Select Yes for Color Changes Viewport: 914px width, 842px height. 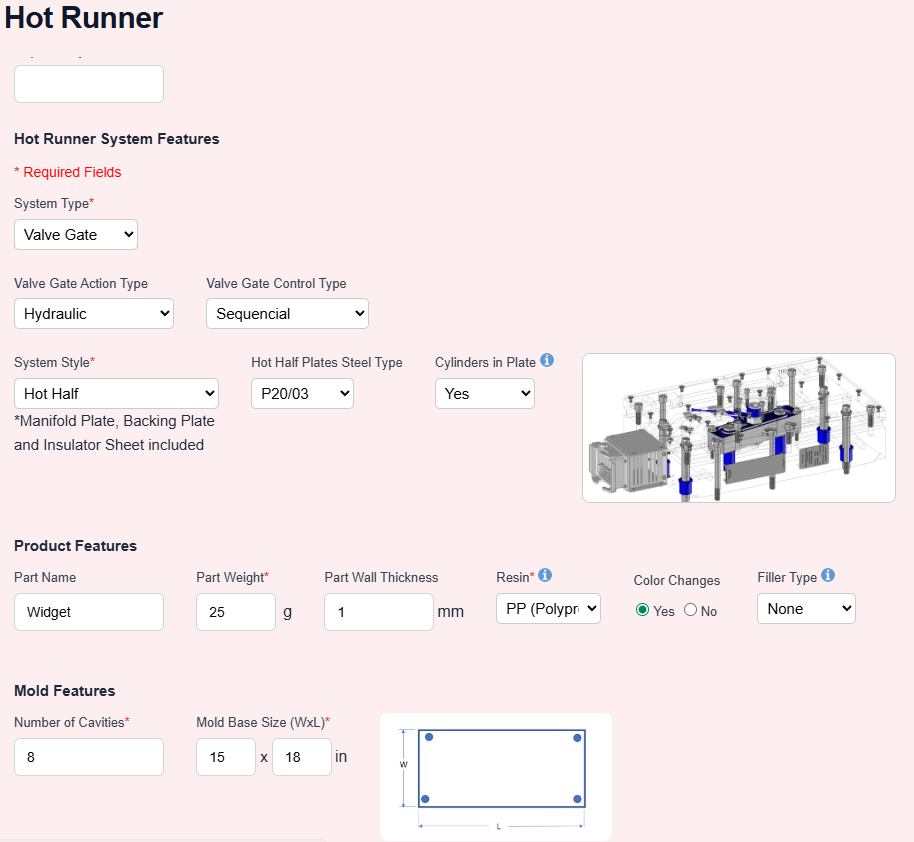[x=642, y=610]
